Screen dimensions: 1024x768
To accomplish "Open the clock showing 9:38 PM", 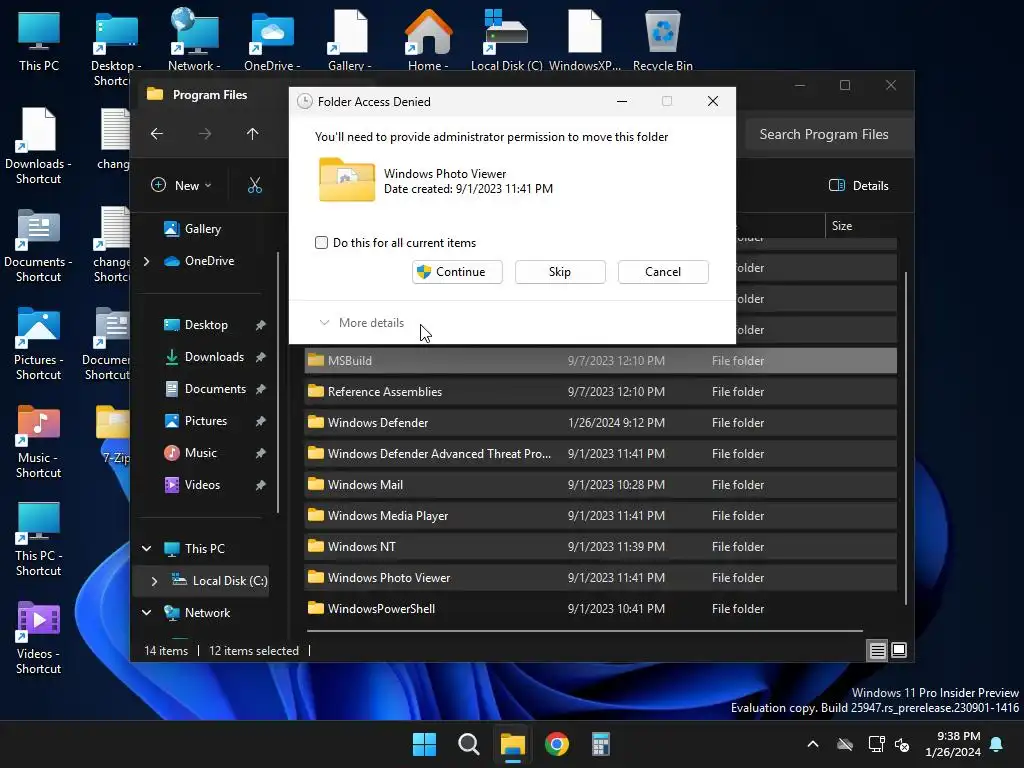I will (953, 744).
